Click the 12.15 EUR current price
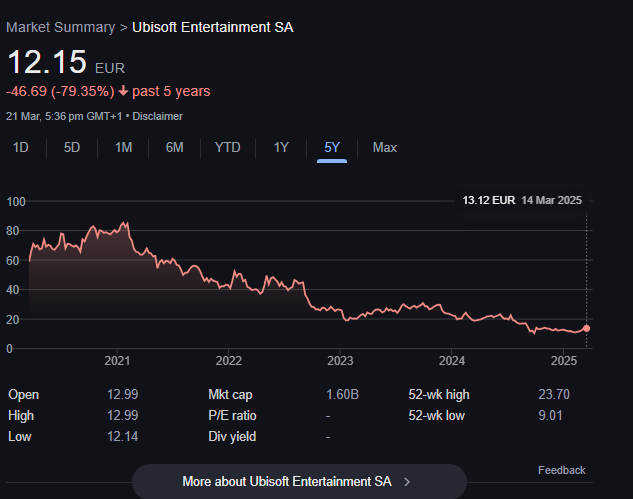Screen dimensions: 633x499 tap(47, 62)
